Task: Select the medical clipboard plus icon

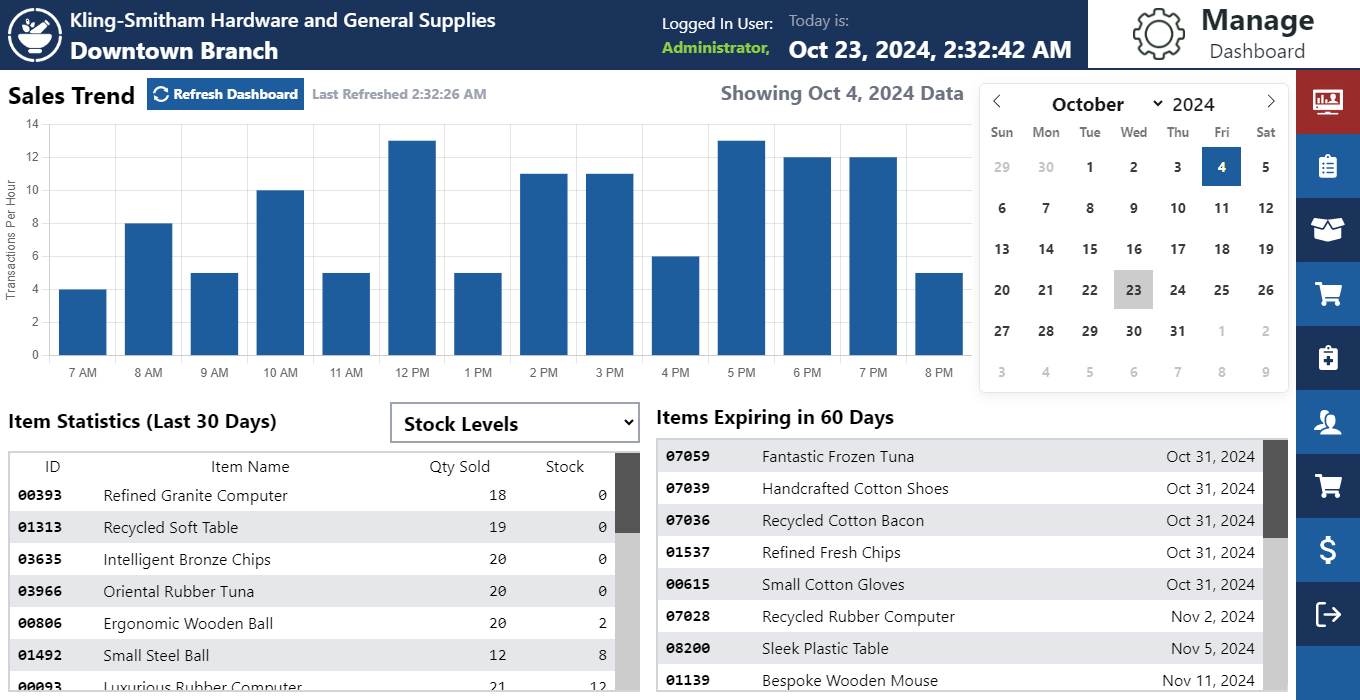Action: (x=1327, y=358)
